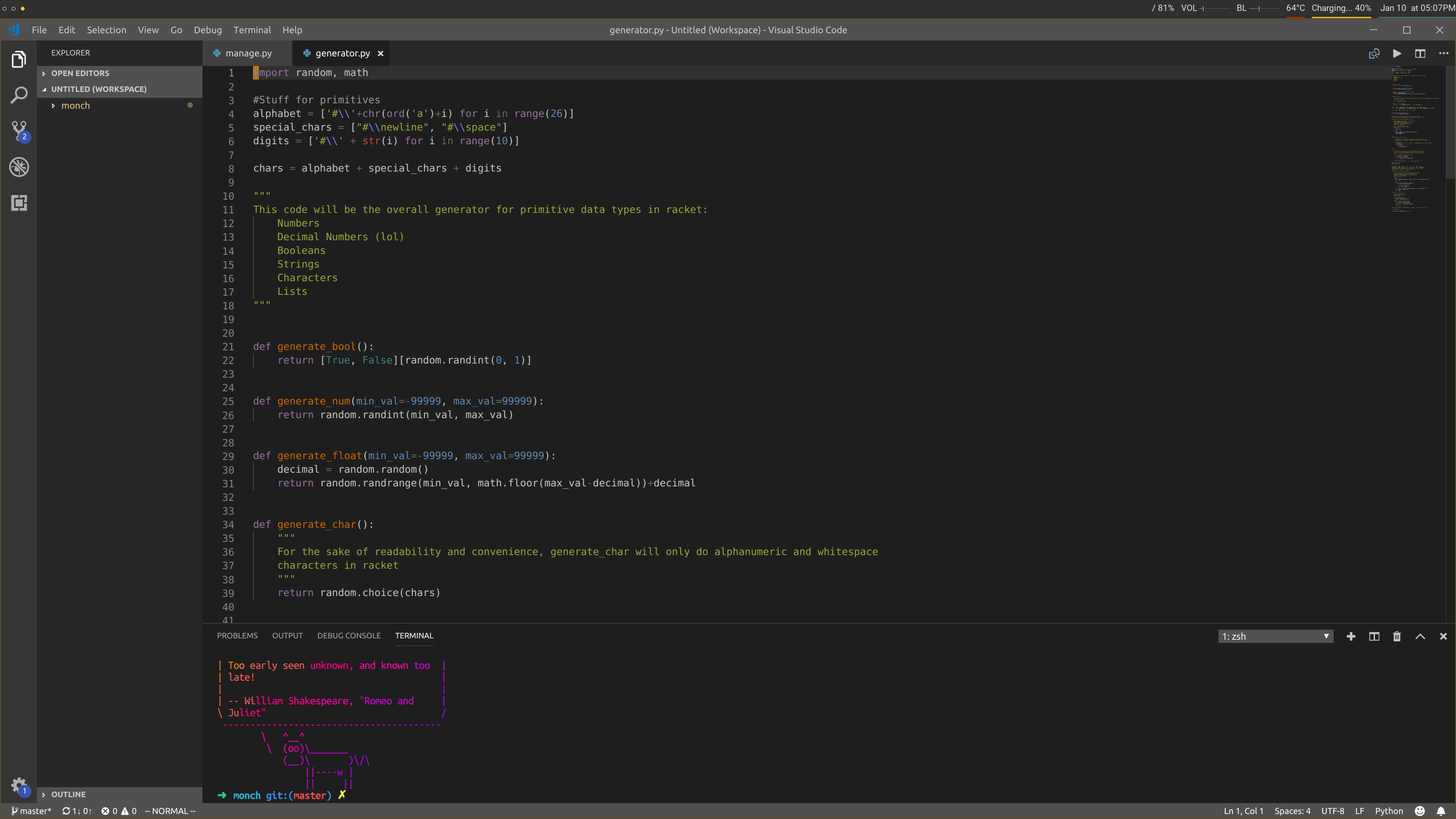Open the Debug menu
The width and height of the screenshot is (1456, 819).
pyautogui.click(x=207, y=30)
